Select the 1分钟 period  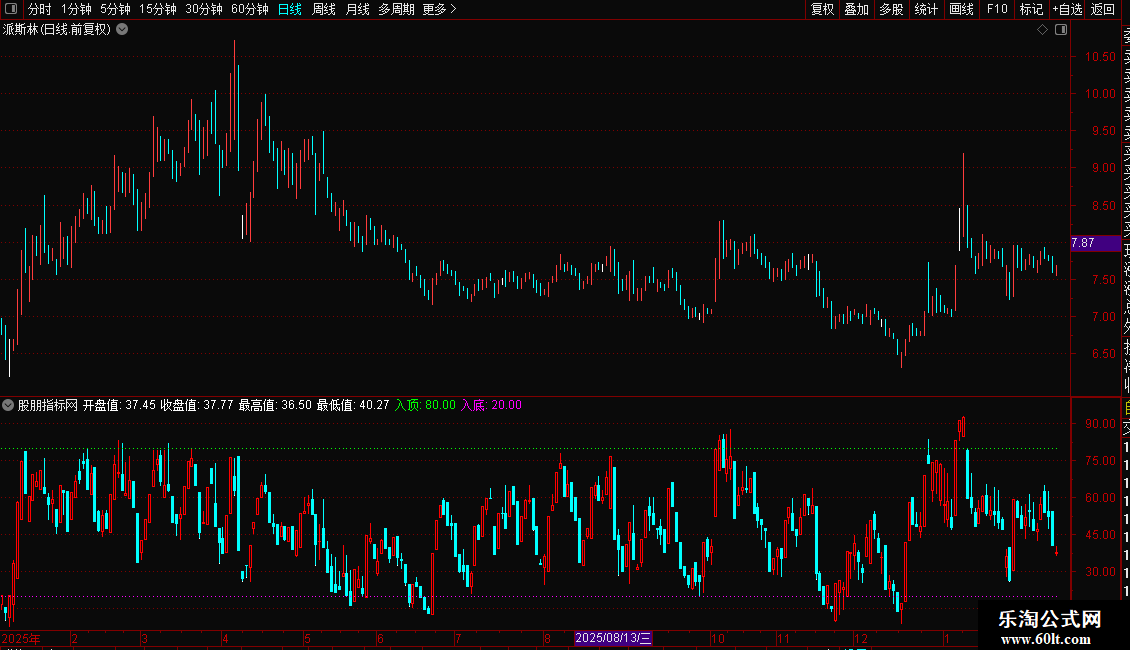pos(76,9)
